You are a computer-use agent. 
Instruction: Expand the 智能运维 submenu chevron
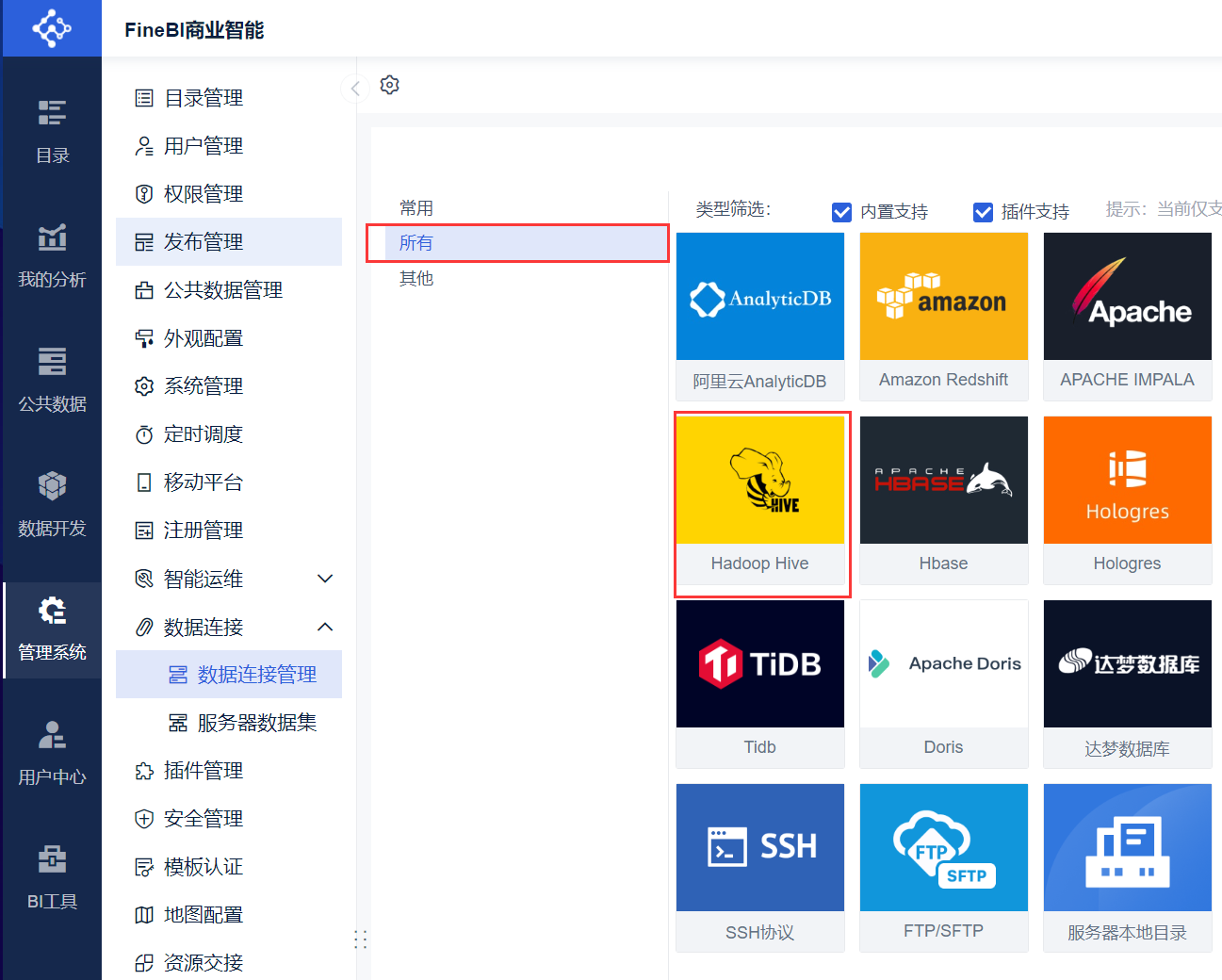[325, 579]
